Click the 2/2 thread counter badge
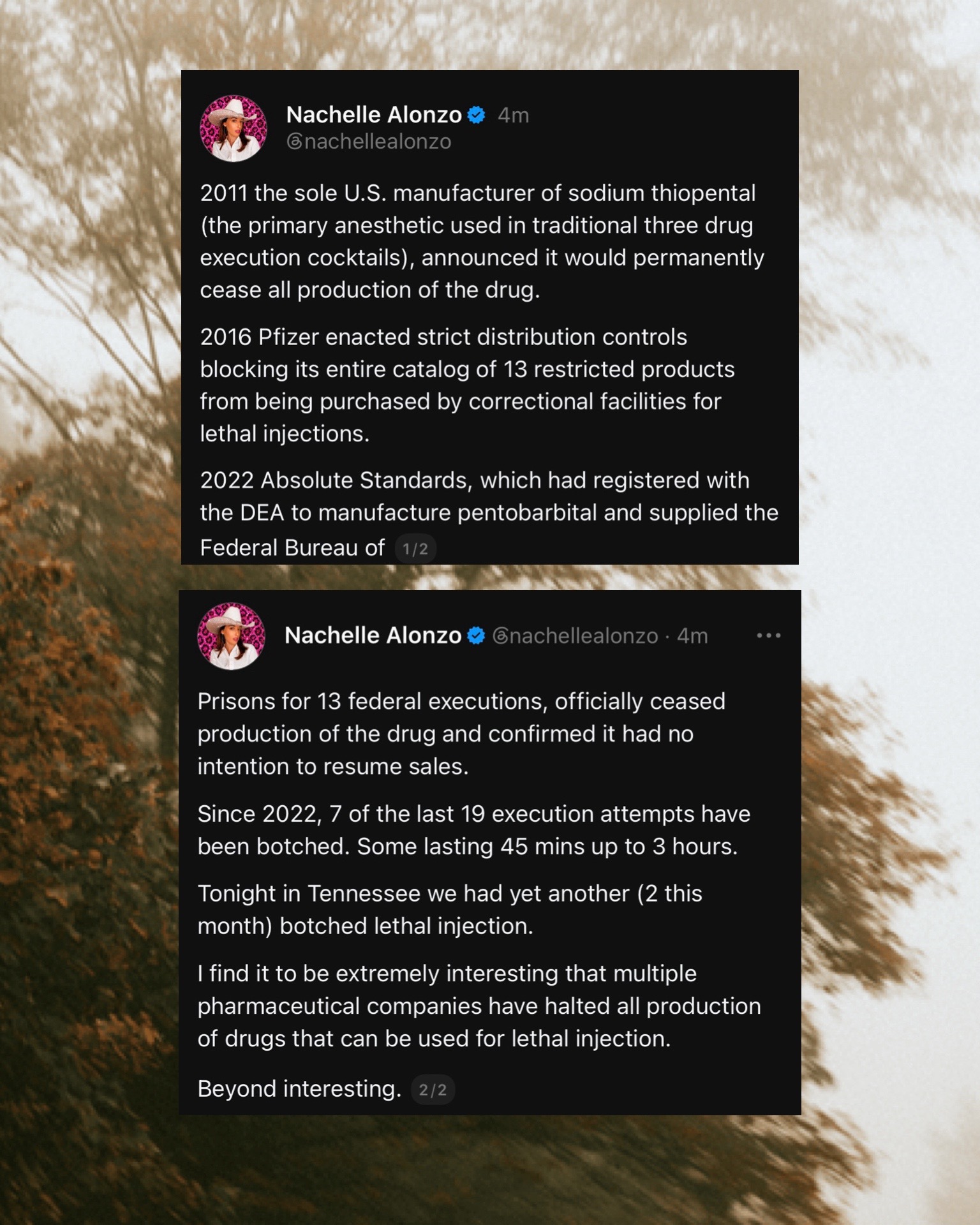The width and height of the screenshot is (980, 1225). [x=433, y=1090]
